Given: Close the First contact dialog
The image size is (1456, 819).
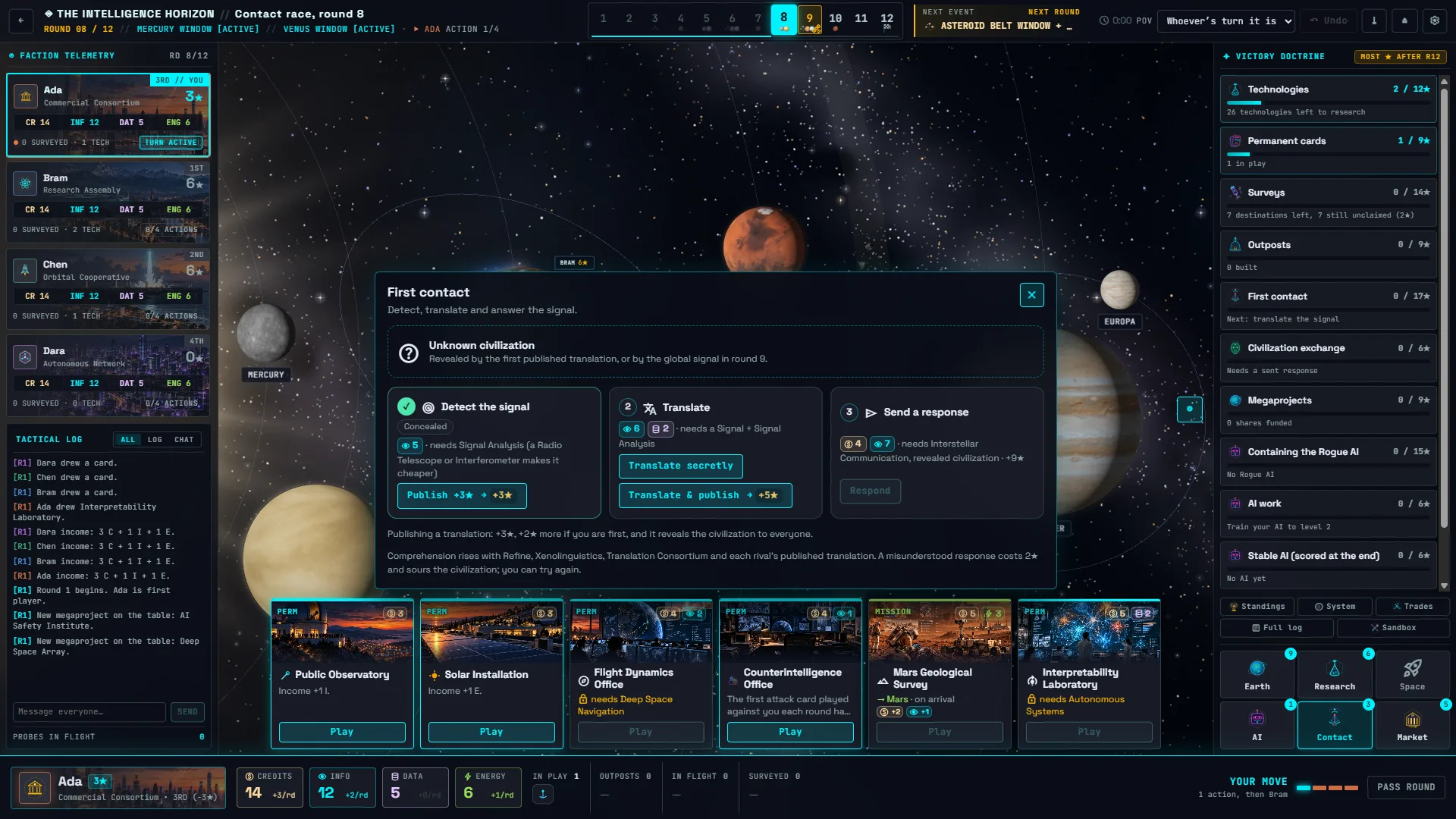Looking at the screenshot, I should (1031, 295).
